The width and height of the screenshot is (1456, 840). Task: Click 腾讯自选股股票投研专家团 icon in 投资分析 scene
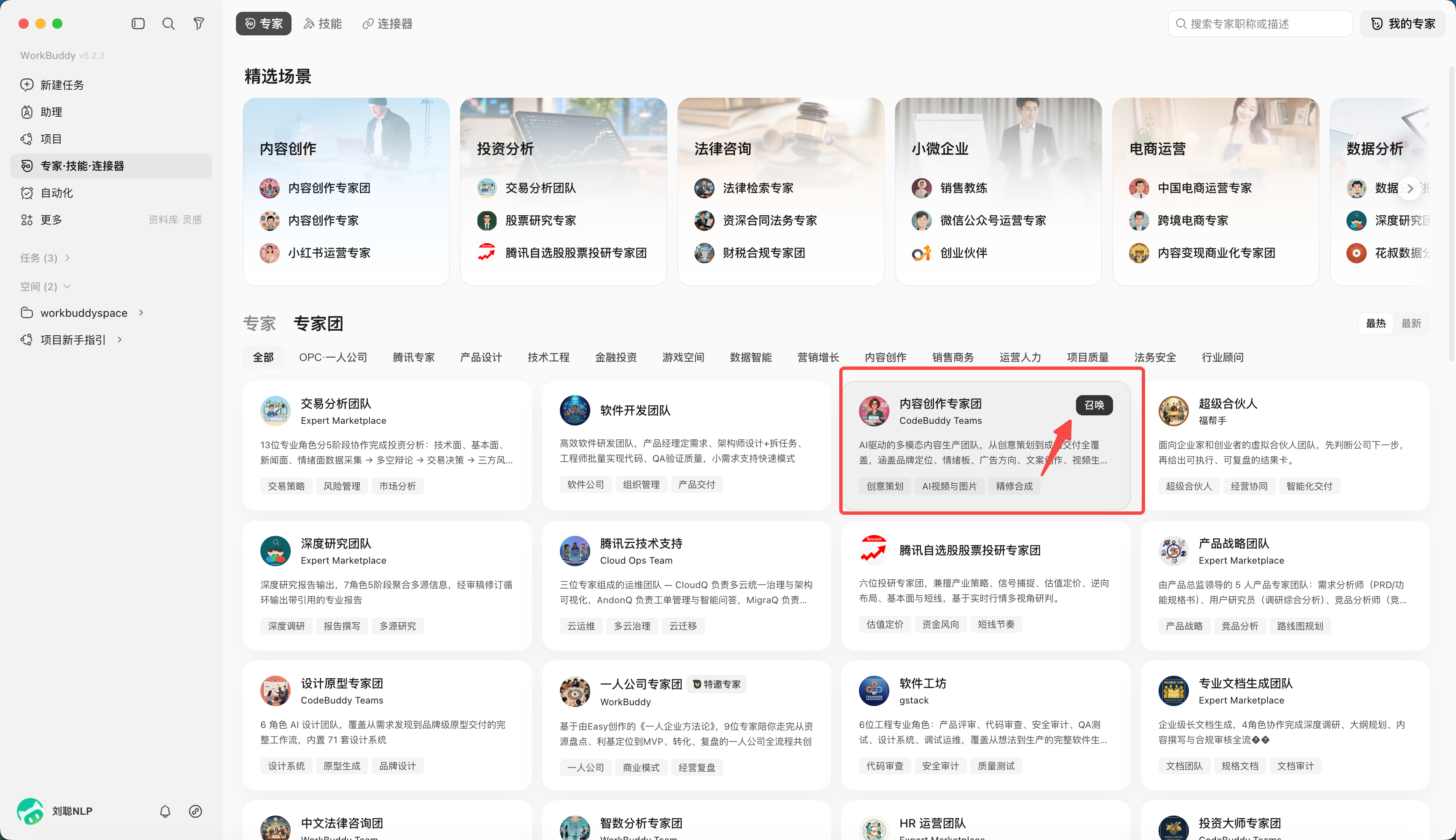click(487, 253)
